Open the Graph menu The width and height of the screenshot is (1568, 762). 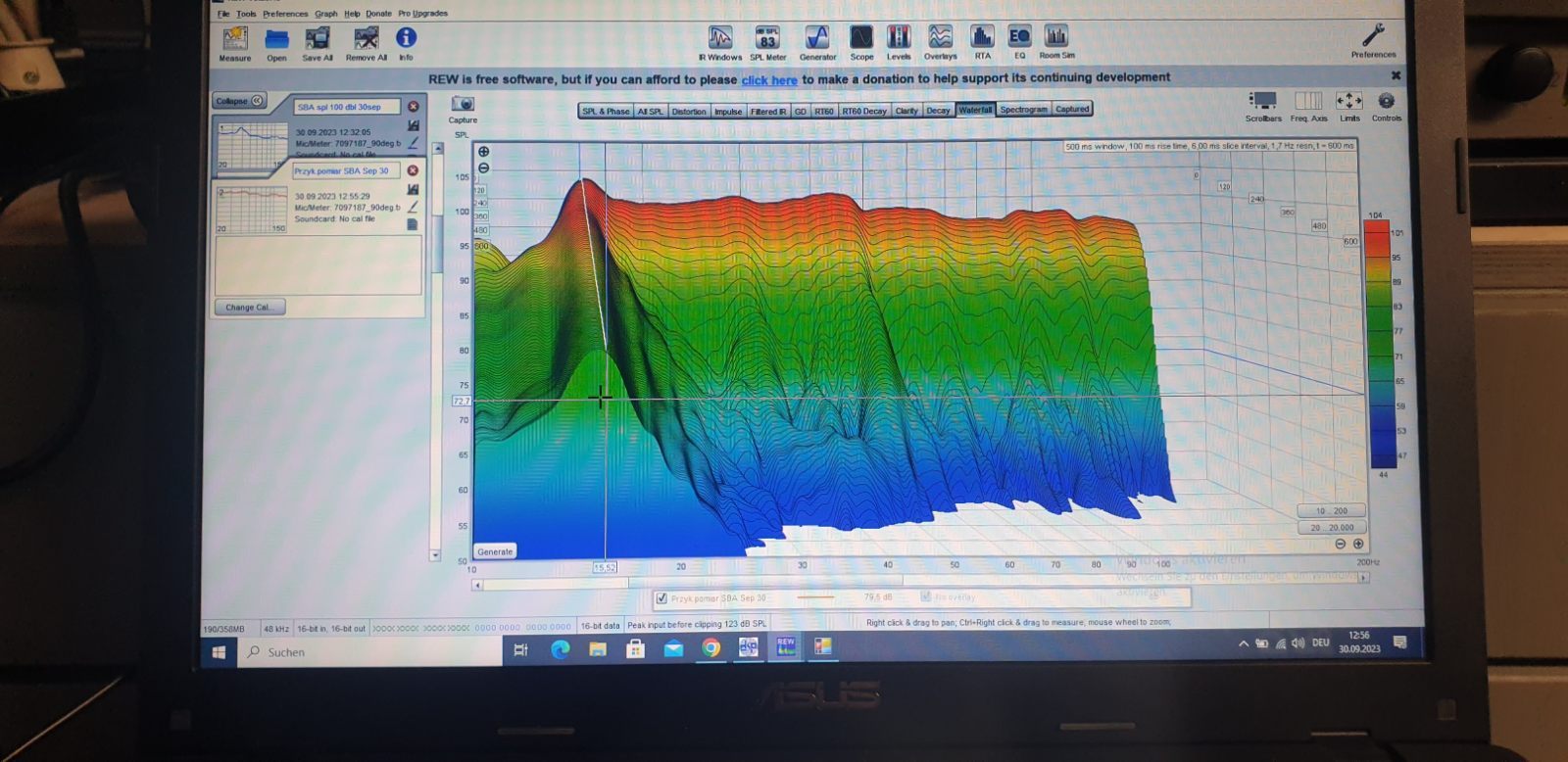click(326, 14)
